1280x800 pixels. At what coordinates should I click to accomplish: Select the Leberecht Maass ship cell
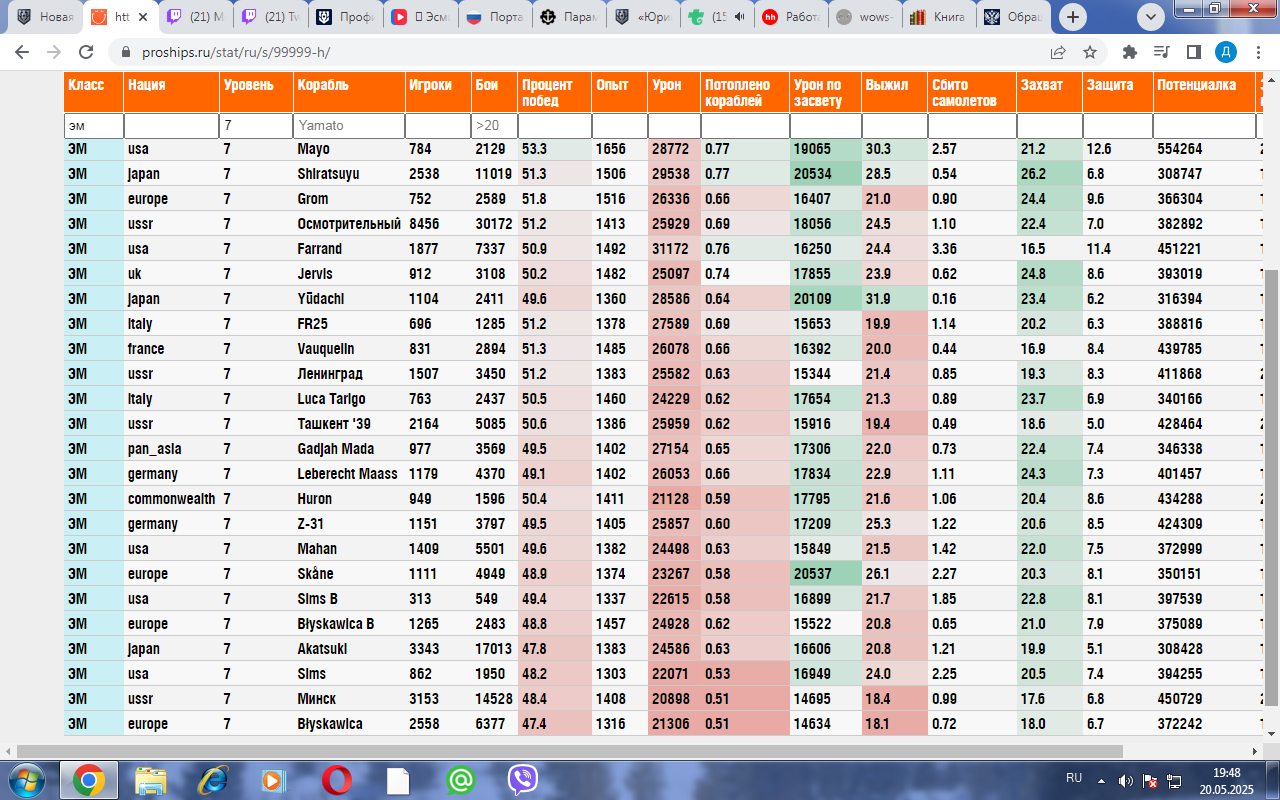click(x=347, y=474)
